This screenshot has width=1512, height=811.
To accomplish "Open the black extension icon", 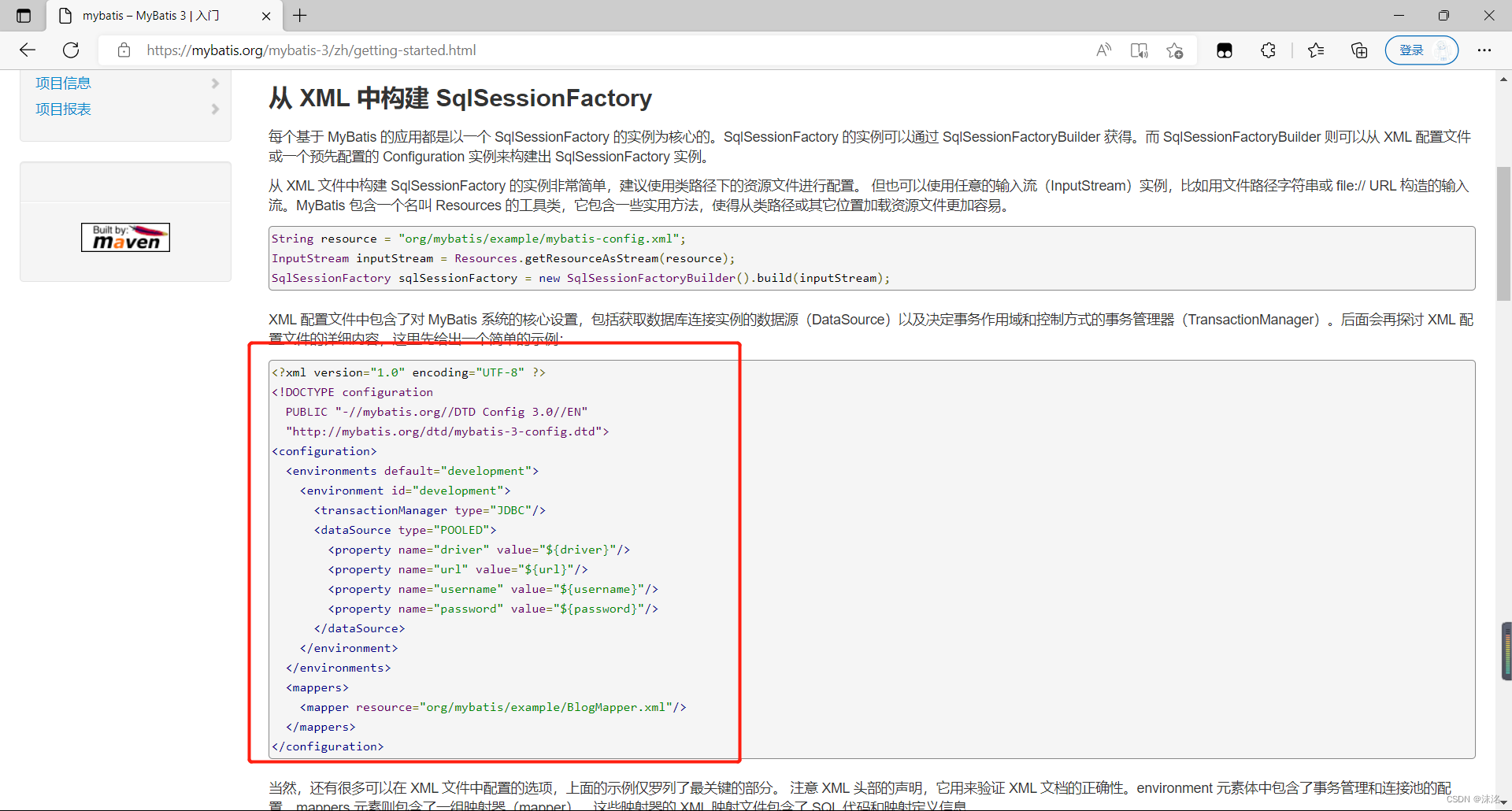I will [x=1225, y=50].
